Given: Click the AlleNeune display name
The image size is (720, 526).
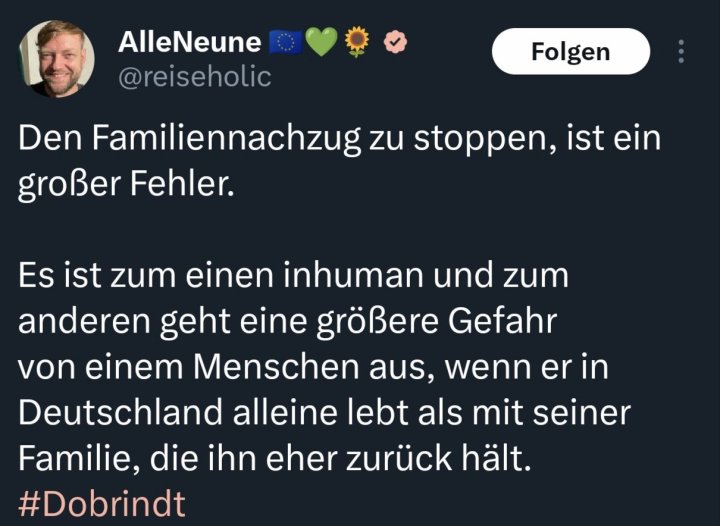Looking at the screenshot, I should coord(189,42).
